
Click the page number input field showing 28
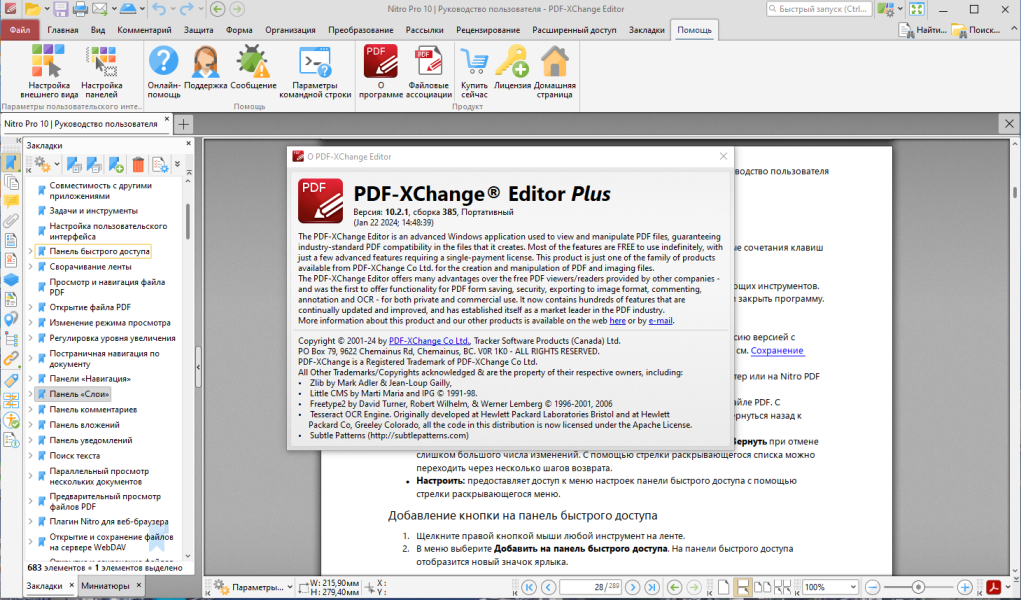point(591,587)
